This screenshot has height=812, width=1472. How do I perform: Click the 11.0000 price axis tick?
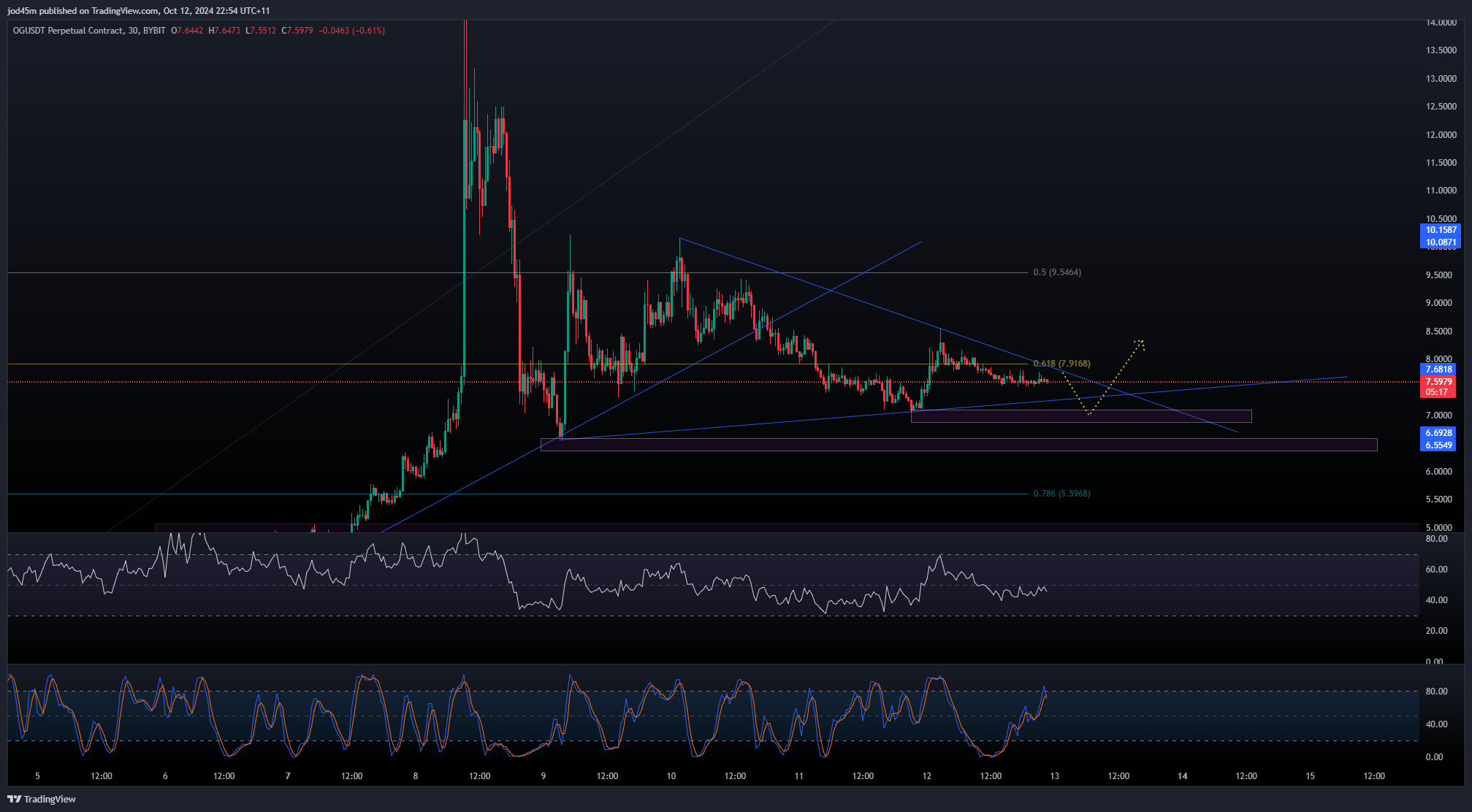pos(1441,191)
